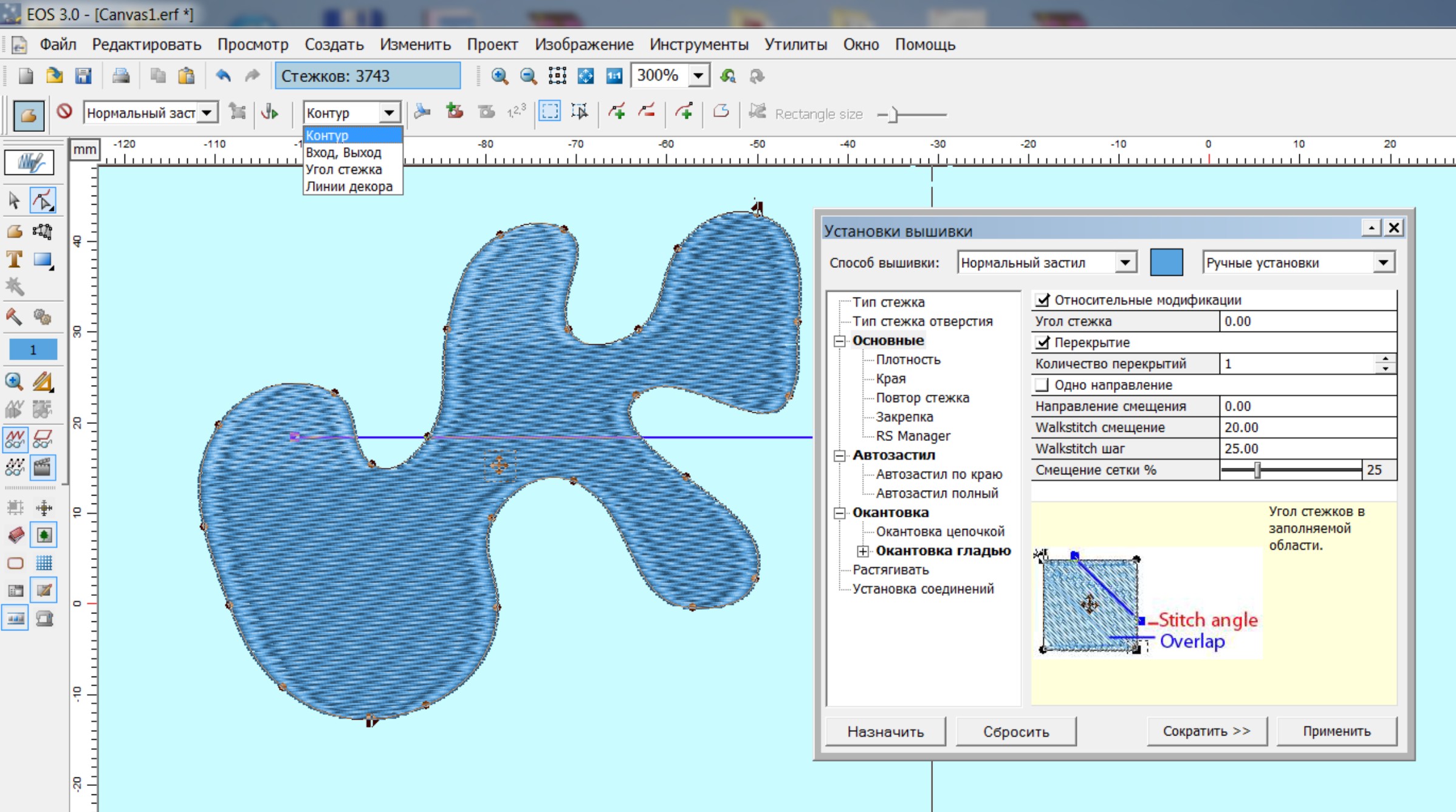Screen dimensions: 1456x812
Task: Collapse the Основные tree node
Action: coord(840,341)
